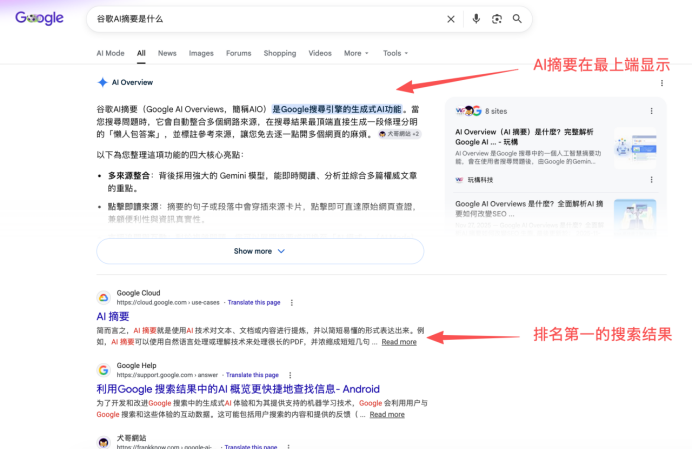Click Google Help favicon in second result
This screenshot has height=449, width=692.
point(104,370)
